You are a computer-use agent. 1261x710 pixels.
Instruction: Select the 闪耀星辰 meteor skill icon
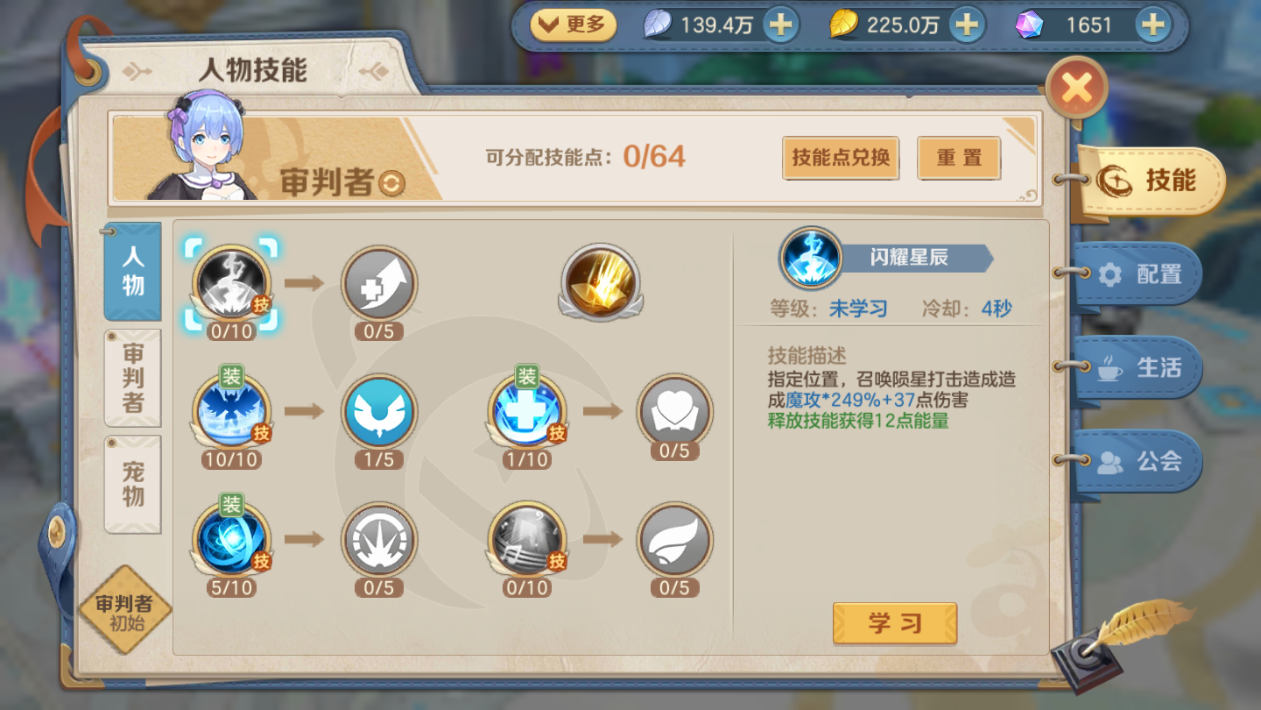pyautogui.click(x=231, y=283)
